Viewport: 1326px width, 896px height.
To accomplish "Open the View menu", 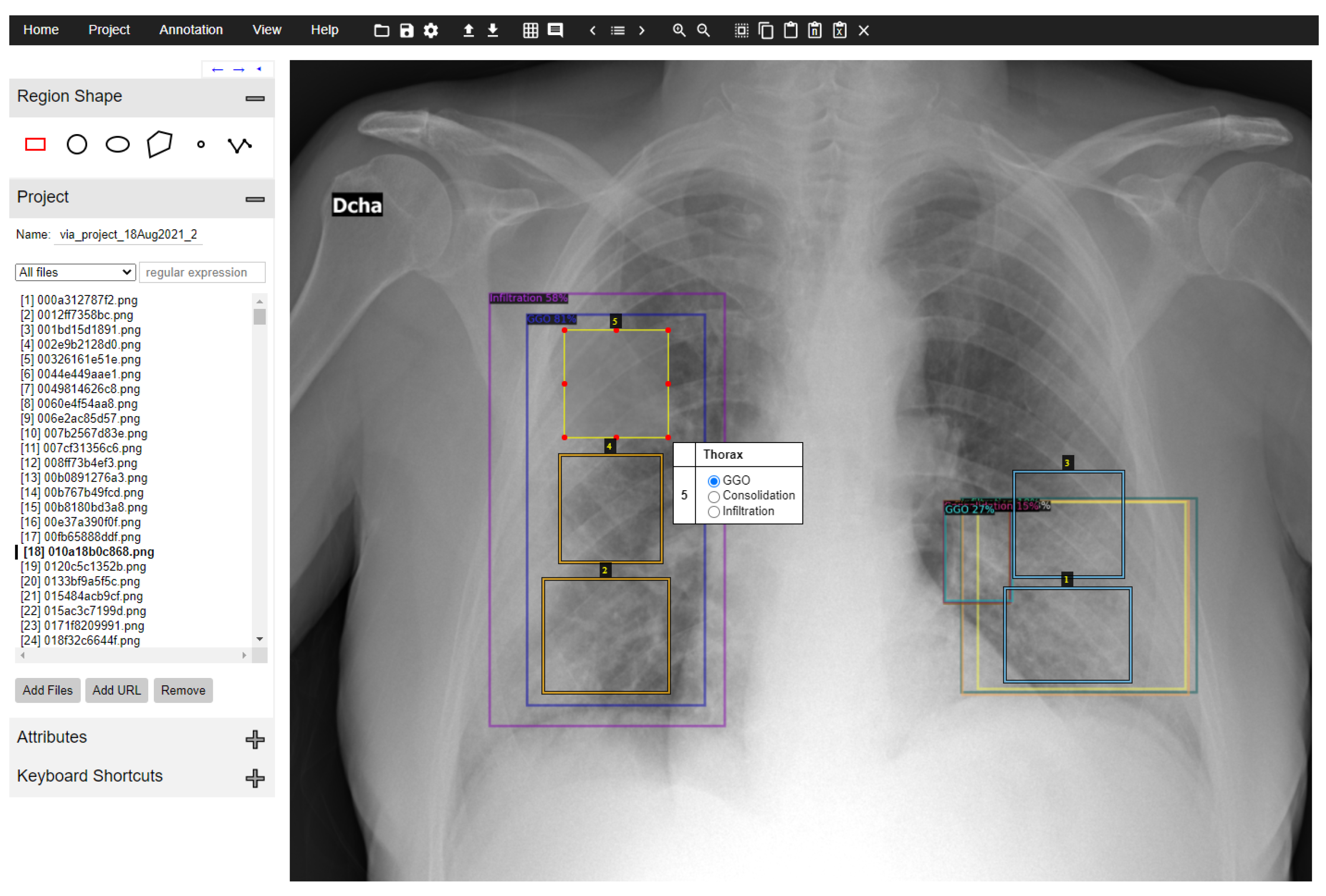I will tap(266, 29).
